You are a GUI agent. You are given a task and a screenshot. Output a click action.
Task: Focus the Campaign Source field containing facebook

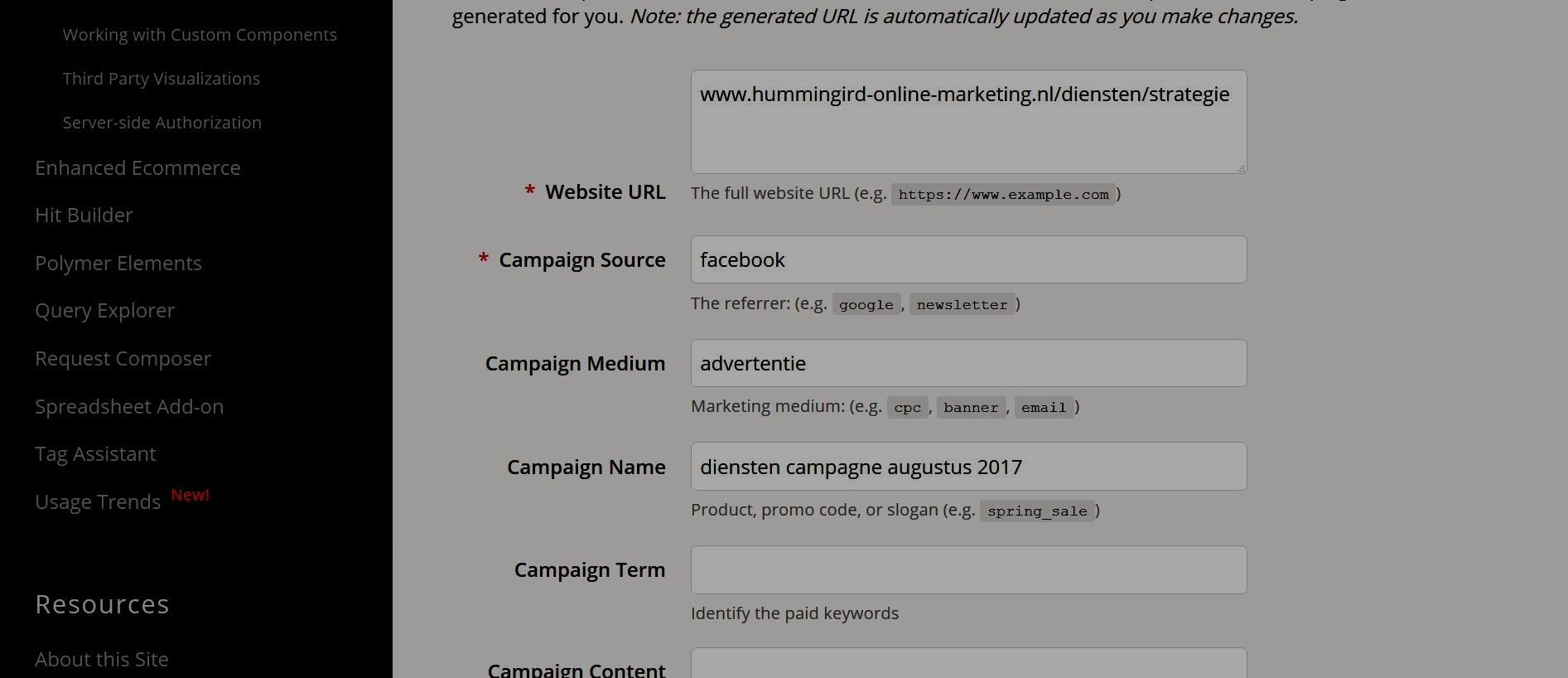point(967,259)
